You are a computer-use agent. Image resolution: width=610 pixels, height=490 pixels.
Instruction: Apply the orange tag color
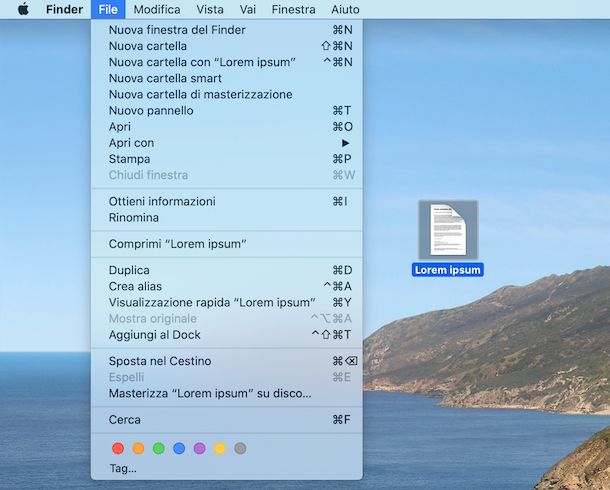pyautogui.click(x=138, y=448)
